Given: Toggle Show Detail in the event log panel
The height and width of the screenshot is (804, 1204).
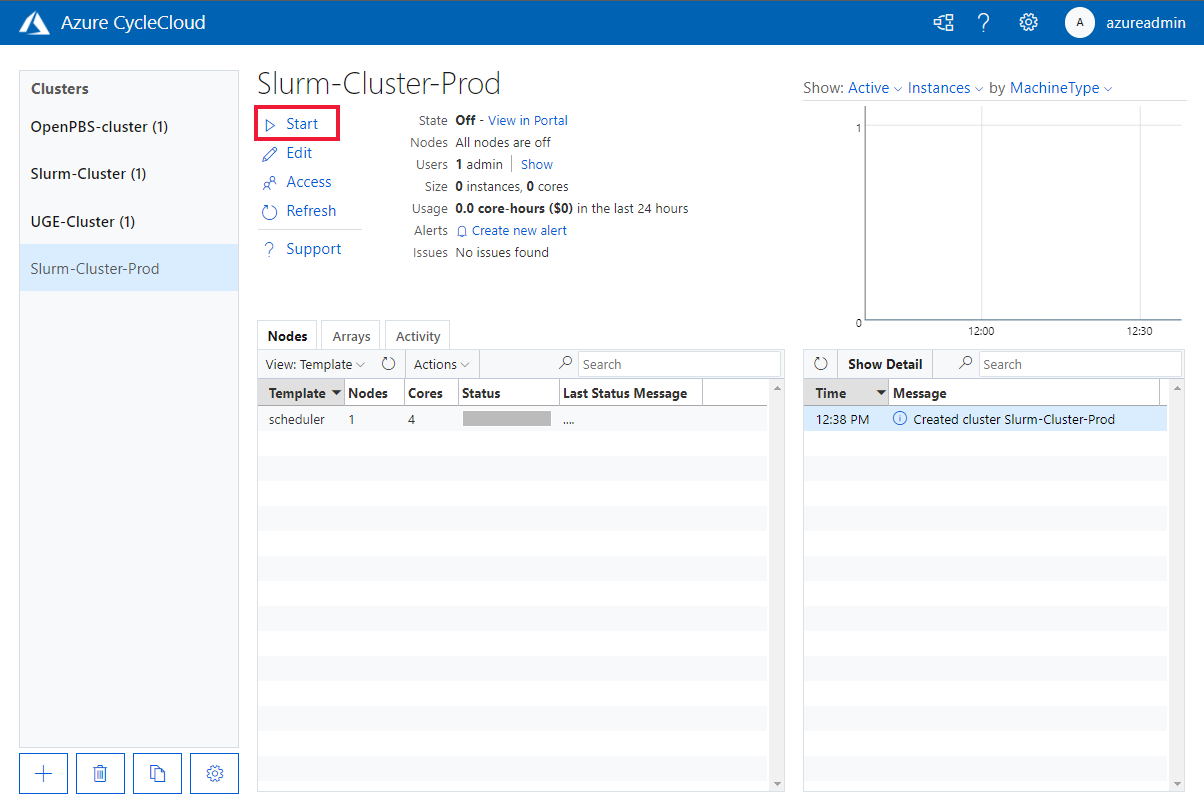Looking at the screenshot, I should (x=884, y=363).
